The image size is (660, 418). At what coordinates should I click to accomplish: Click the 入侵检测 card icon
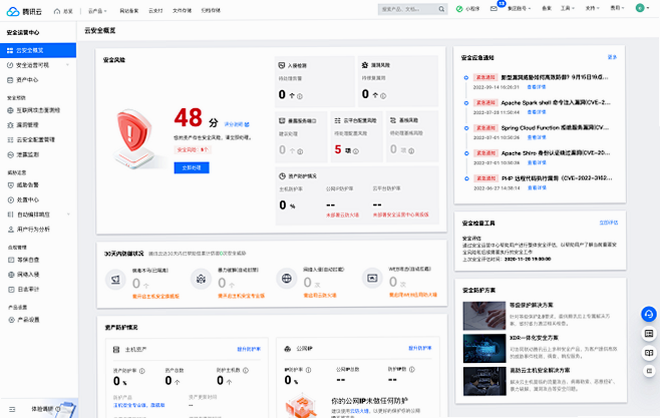click(282, 65)
